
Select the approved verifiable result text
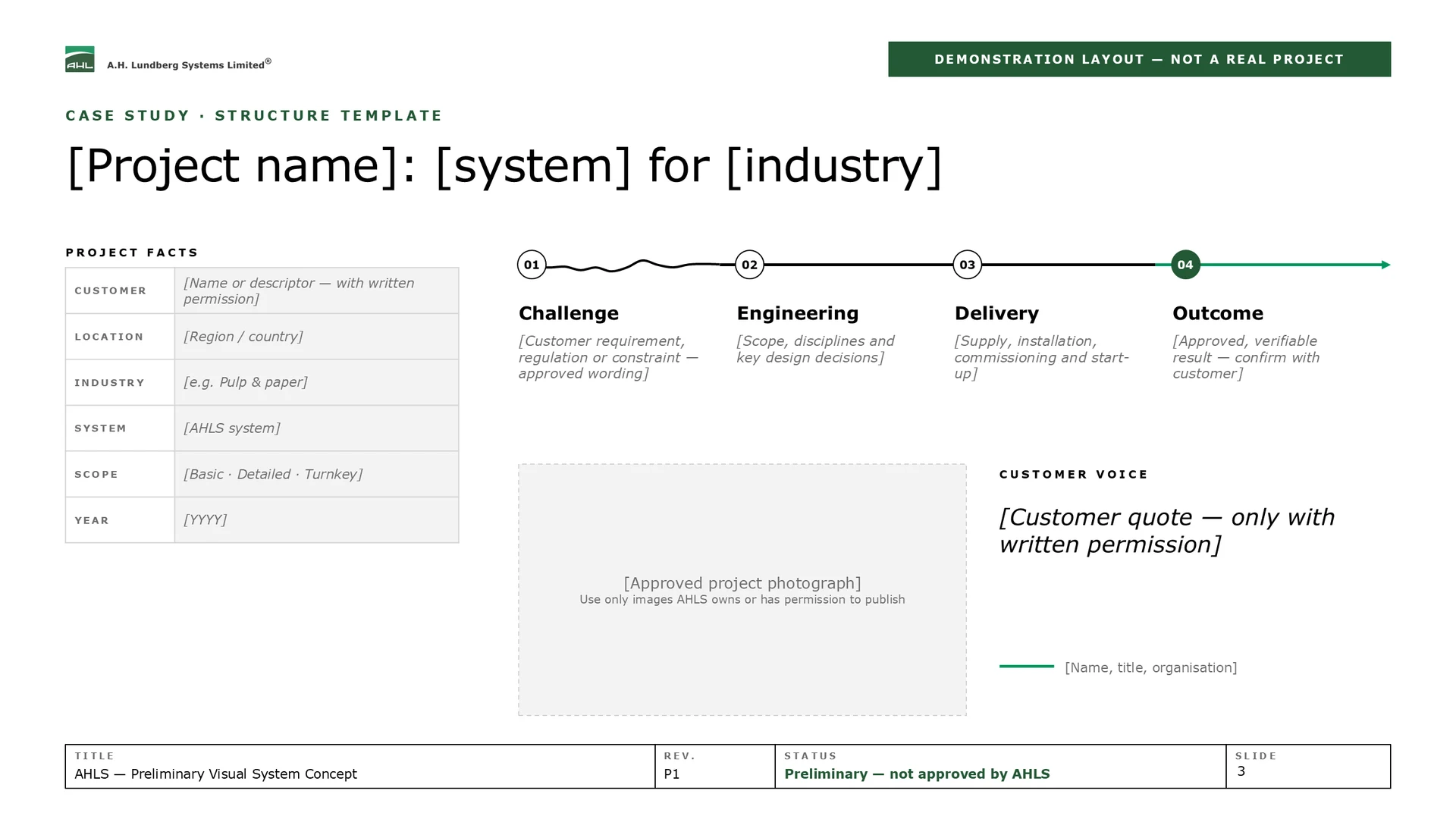1246,357
